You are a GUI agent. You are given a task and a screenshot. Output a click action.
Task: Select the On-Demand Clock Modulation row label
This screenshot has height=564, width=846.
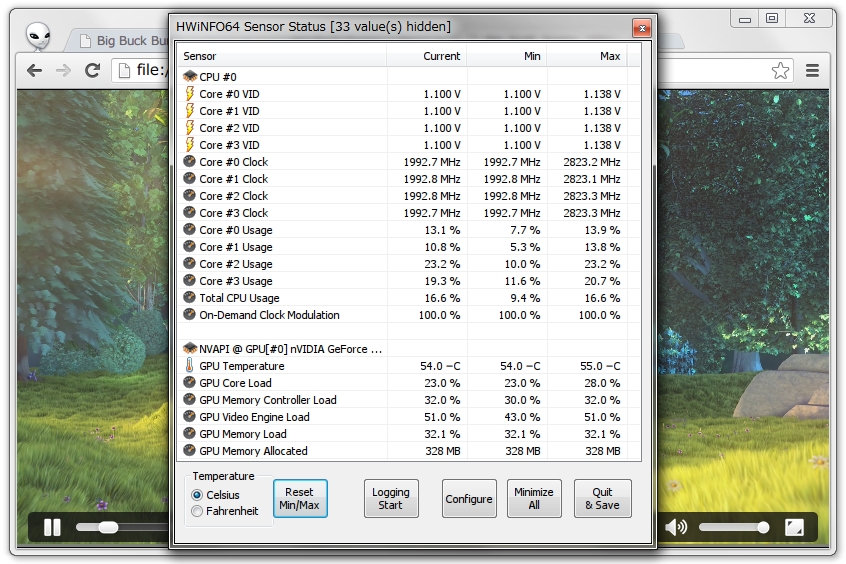(269, 315)
